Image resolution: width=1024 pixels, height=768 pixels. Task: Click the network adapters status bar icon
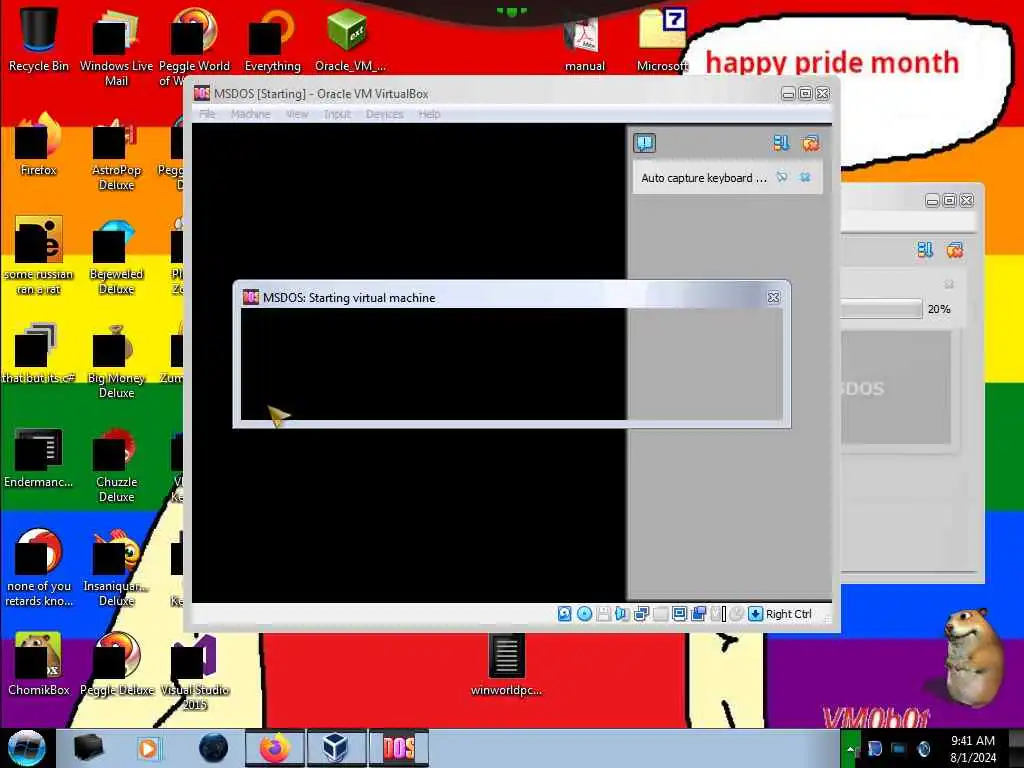[641, 614]
